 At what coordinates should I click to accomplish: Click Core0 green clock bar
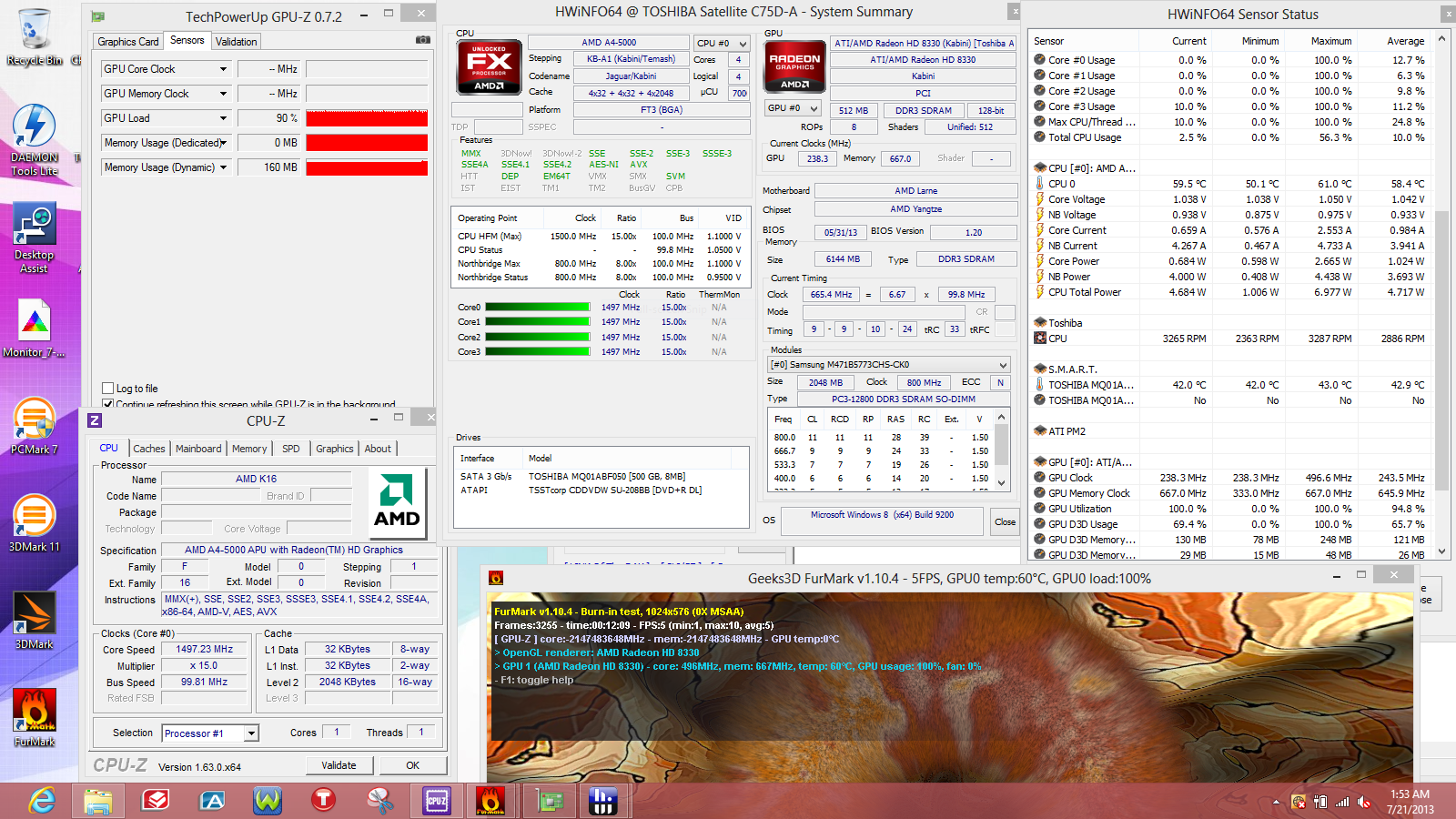[x=538, y=308]
